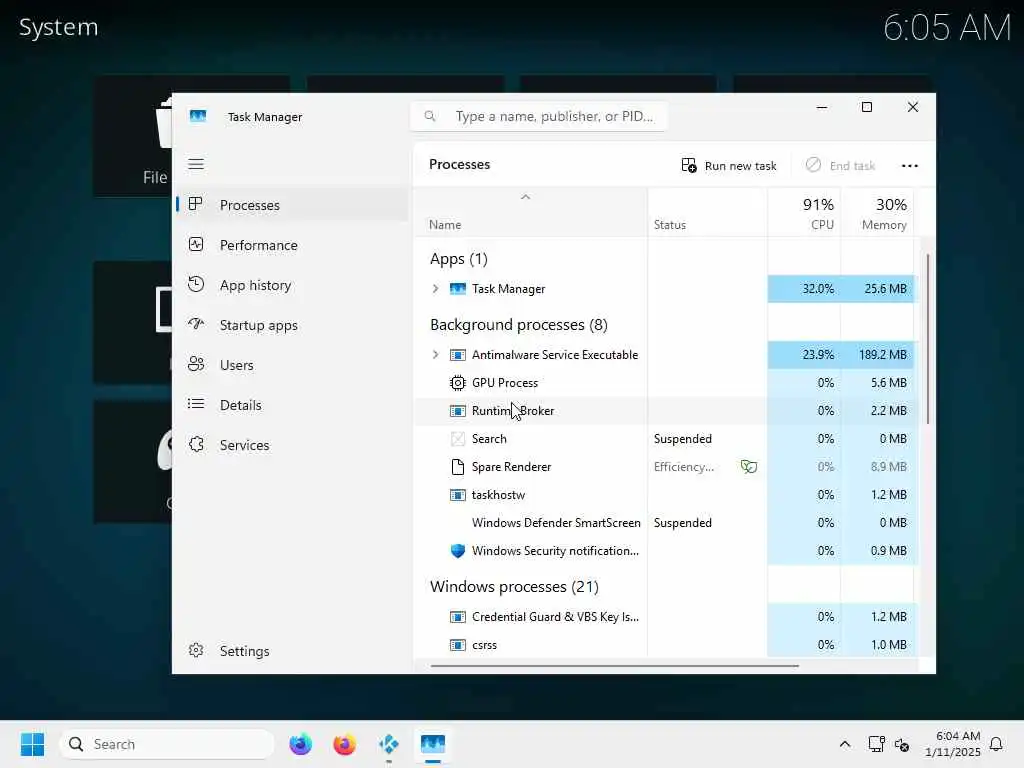Image resolution: width=1024 pixels, height=768 pixels.
Task: Open the taskbar clock and date
Action: pos(953,744)
